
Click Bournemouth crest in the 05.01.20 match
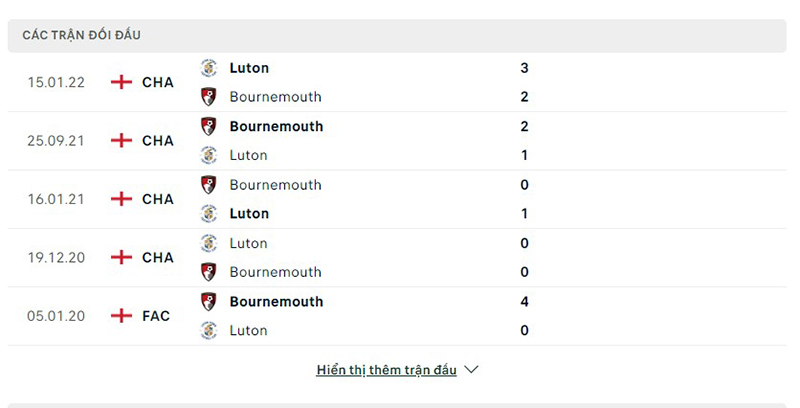[209, 301]
